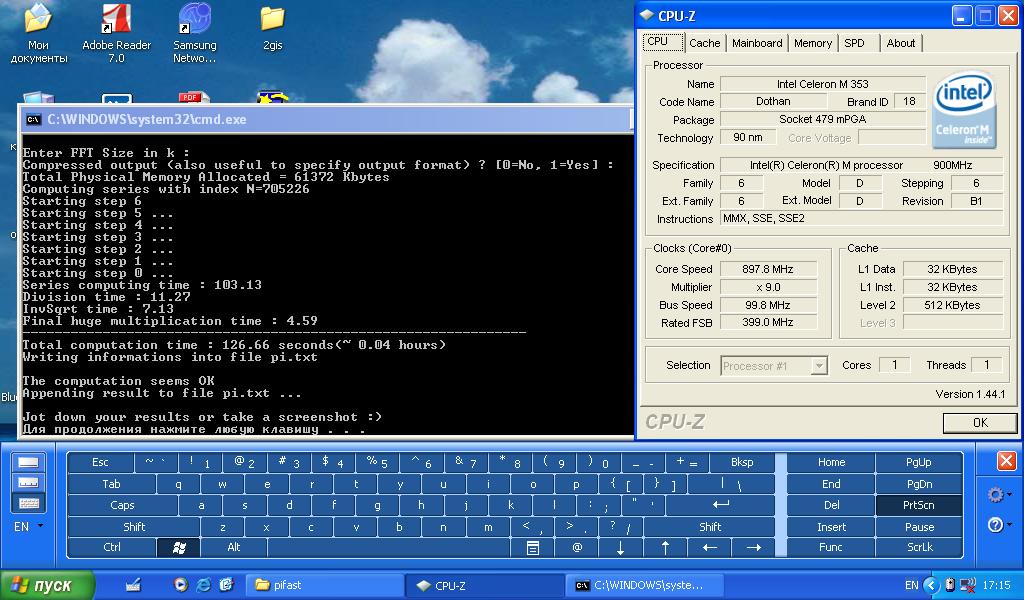Click the right arrow key on keyboard
This screenshot has width=1024, height=600.
(753, 548)
